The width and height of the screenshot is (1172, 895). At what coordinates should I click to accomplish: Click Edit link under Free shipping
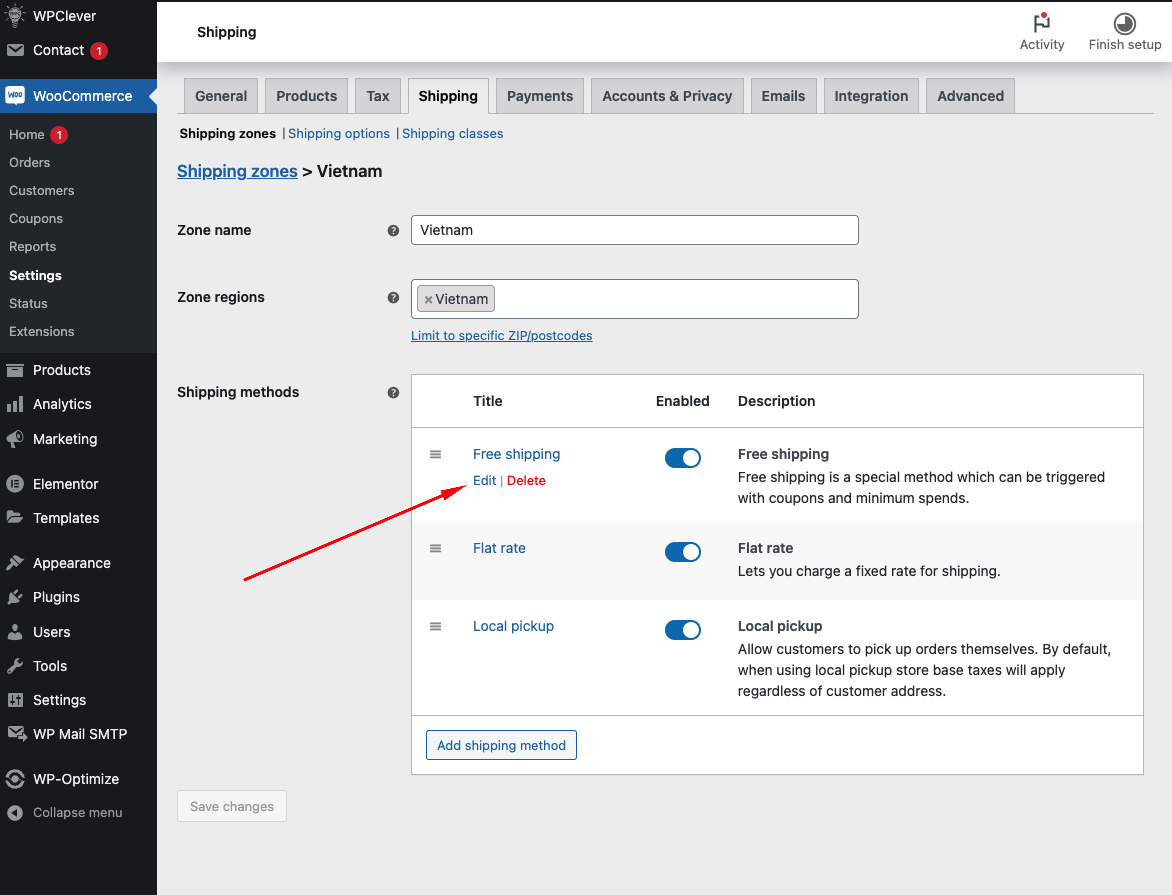(484, 481)
